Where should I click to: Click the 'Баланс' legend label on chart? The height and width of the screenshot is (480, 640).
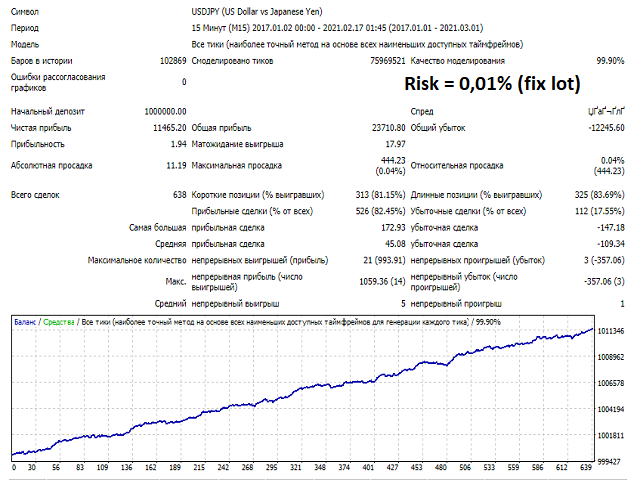click(27, 322)
